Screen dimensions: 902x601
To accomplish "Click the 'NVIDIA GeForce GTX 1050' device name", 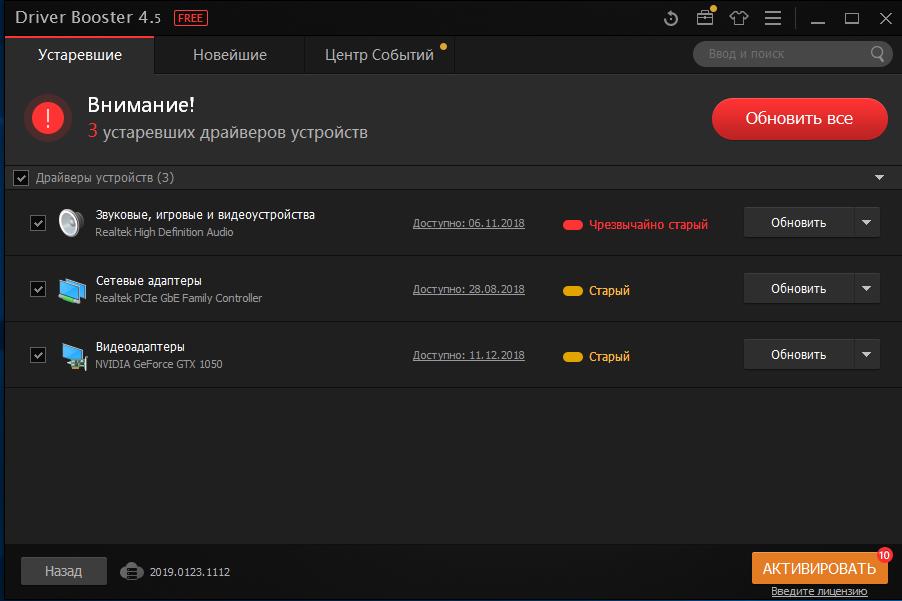I will tap(158, 364).
